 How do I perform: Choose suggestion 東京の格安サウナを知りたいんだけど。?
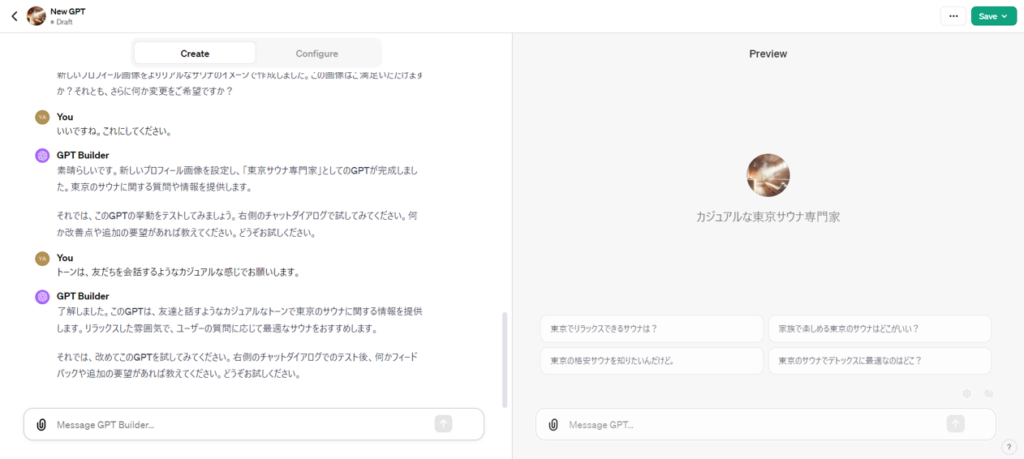(652, 360)
